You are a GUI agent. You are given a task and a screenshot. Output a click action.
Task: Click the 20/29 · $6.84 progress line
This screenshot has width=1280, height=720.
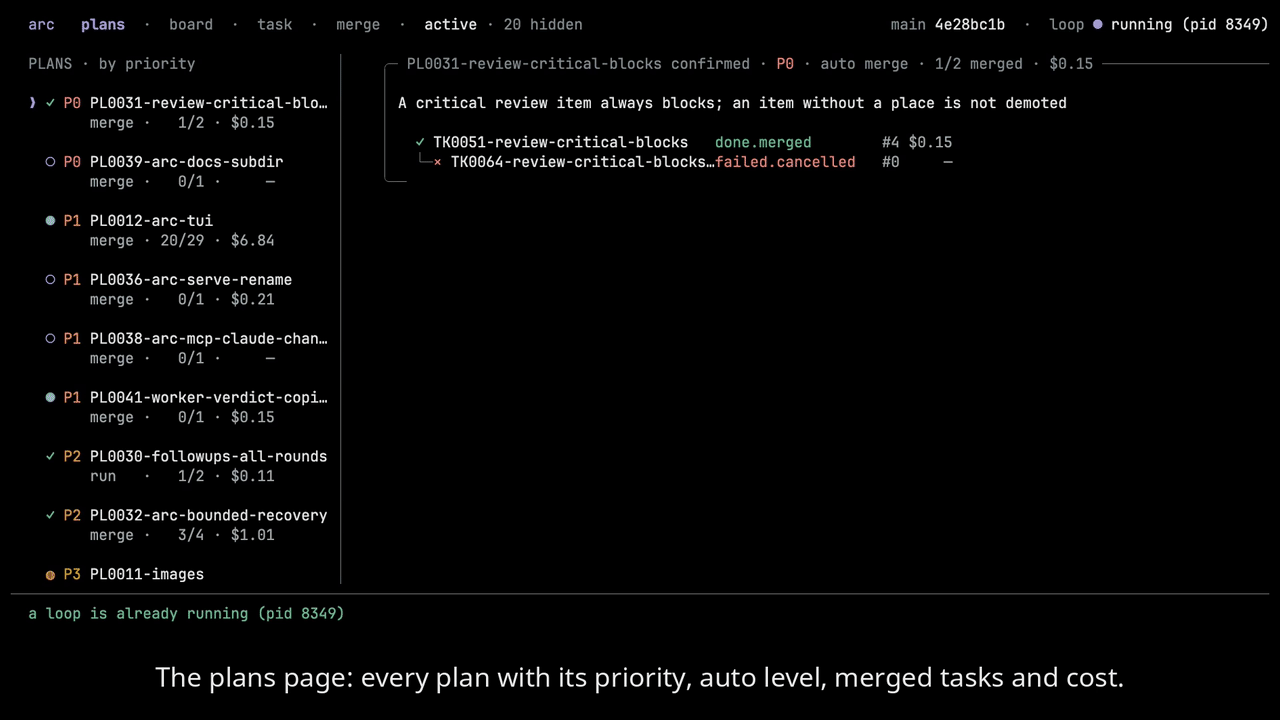(x=217, y=241)
